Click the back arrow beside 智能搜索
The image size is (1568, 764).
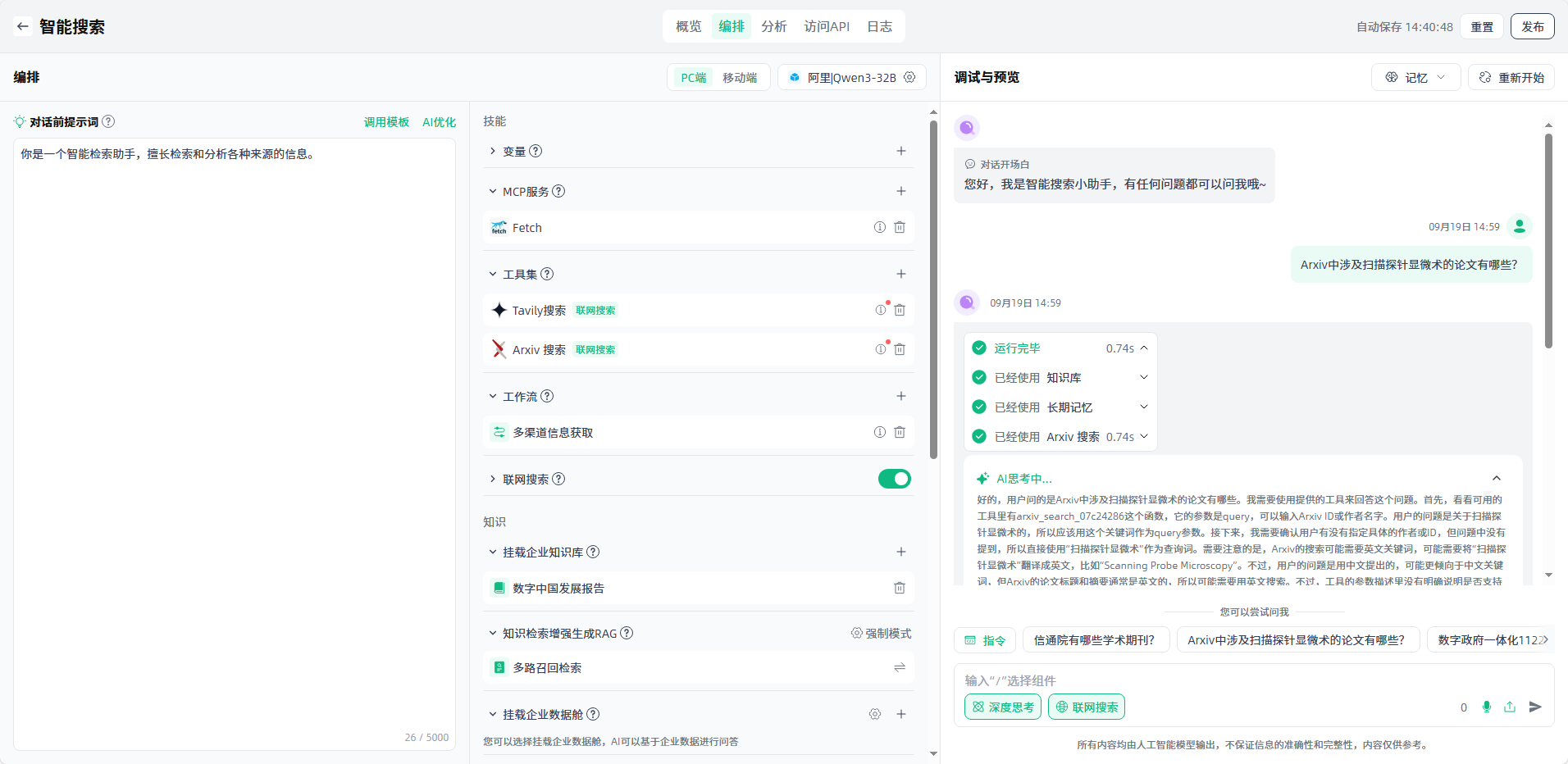(22, 26)
